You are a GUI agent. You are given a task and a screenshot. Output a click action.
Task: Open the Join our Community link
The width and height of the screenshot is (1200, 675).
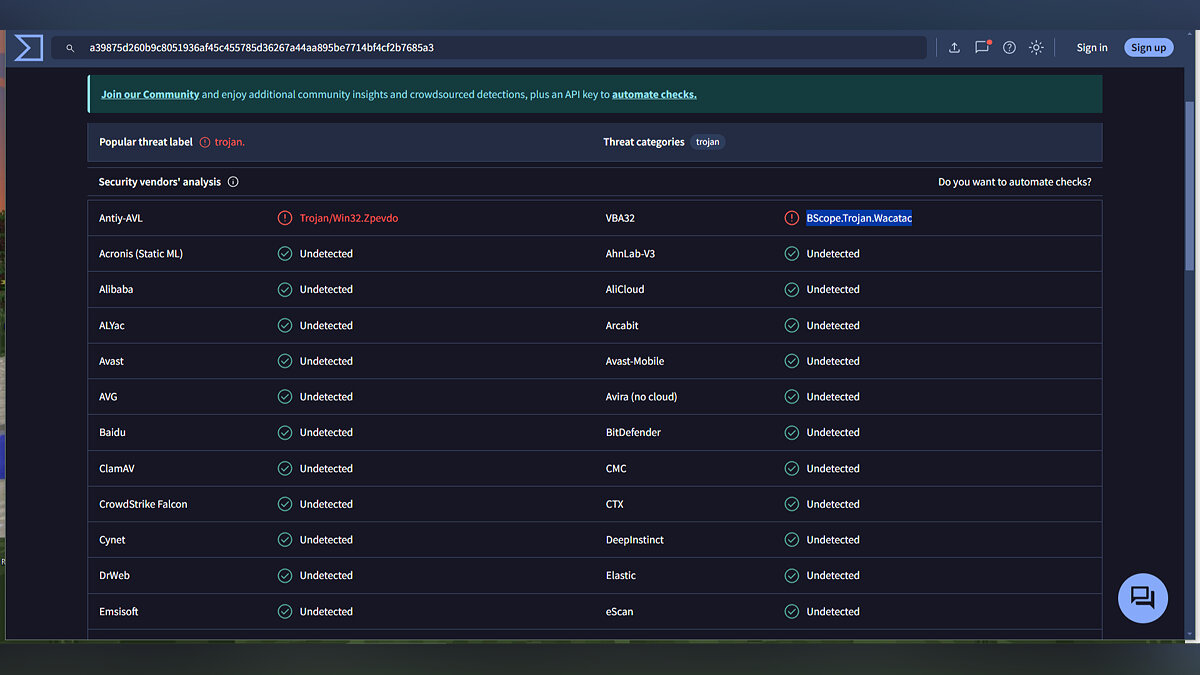(150, 95)
